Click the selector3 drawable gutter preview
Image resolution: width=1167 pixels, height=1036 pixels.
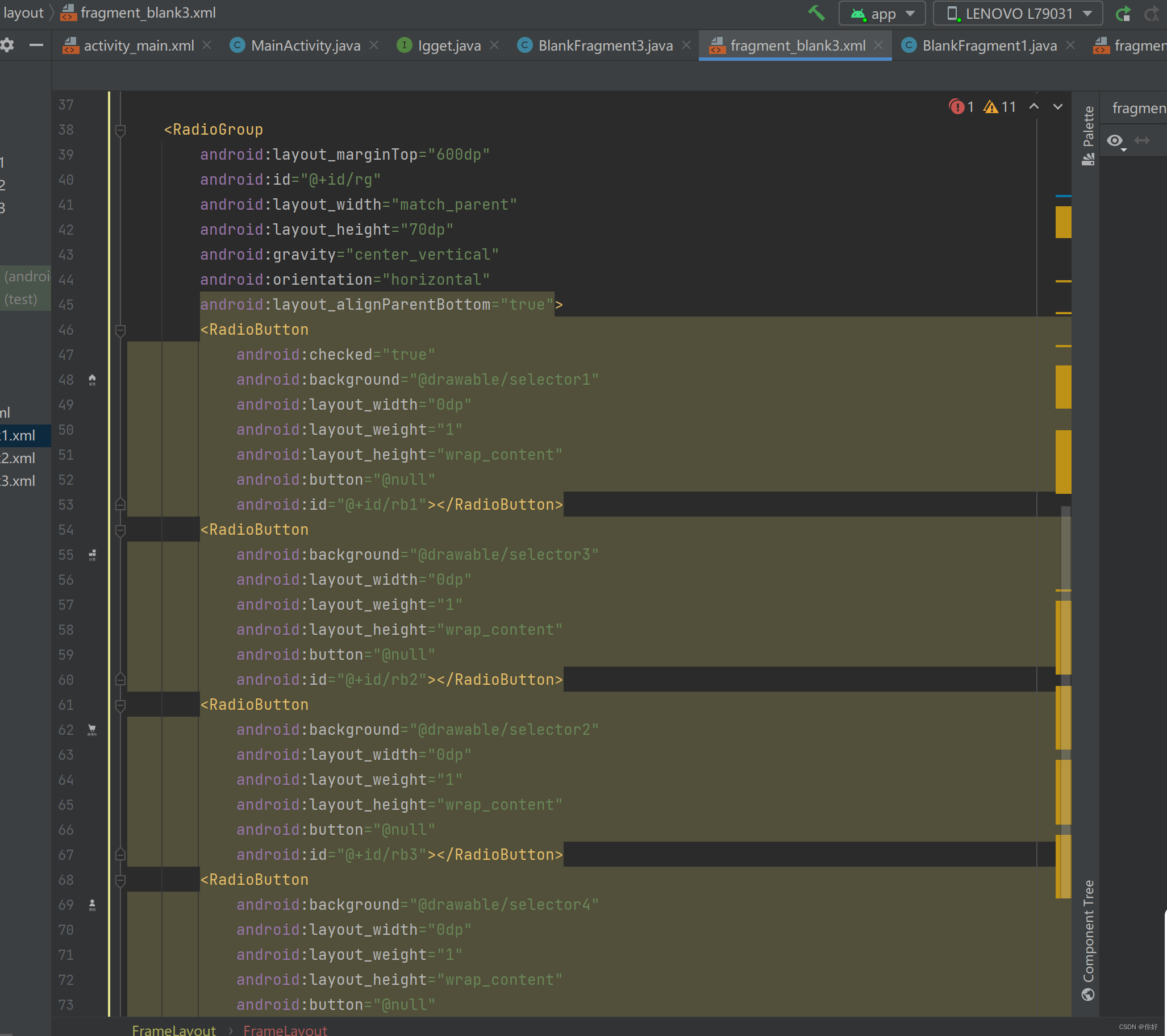point(92,555)
